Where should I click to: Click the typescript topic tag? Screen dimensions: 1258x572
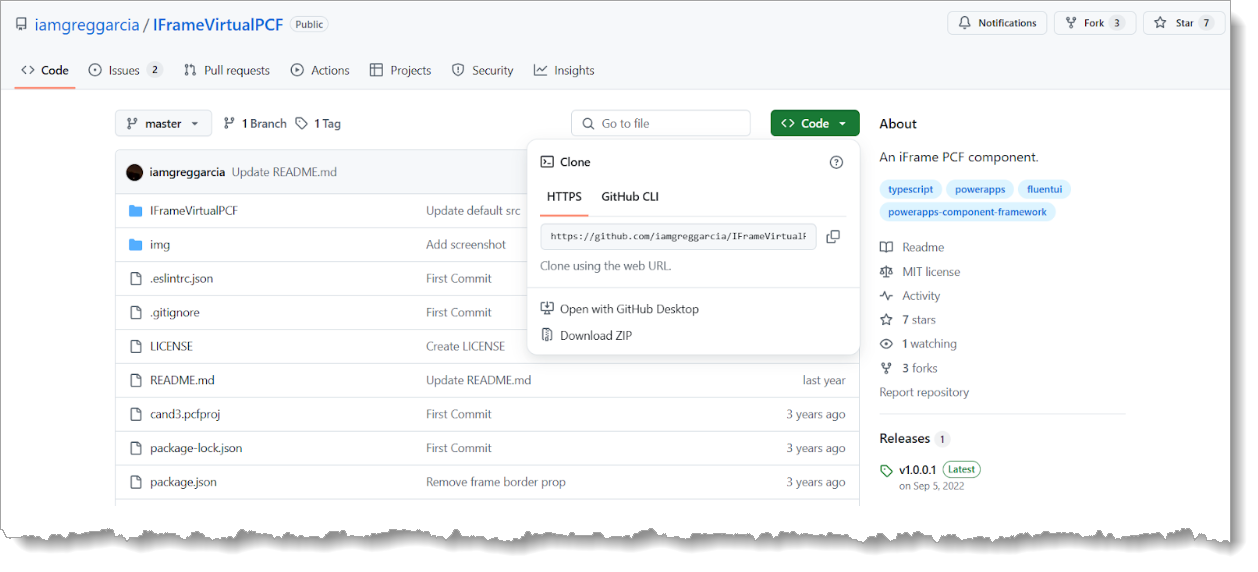tap(910, 189)
